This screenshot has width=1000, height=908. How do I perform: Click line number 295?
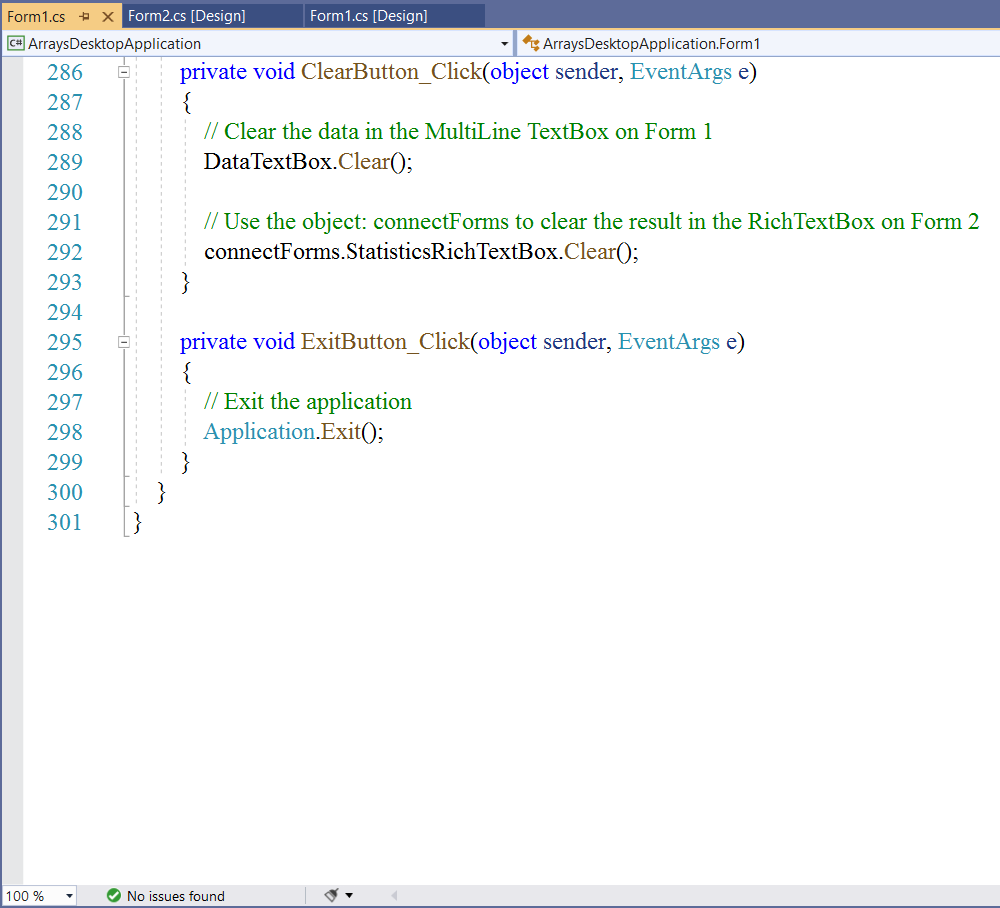point(64,342)
